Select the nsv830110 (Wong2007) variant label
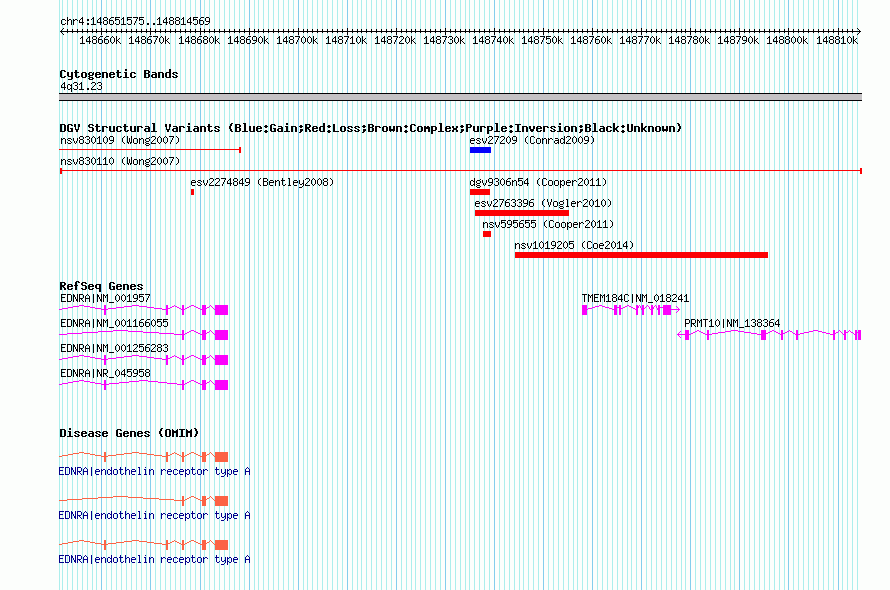890x590 pixels. [x=120, y=161]
